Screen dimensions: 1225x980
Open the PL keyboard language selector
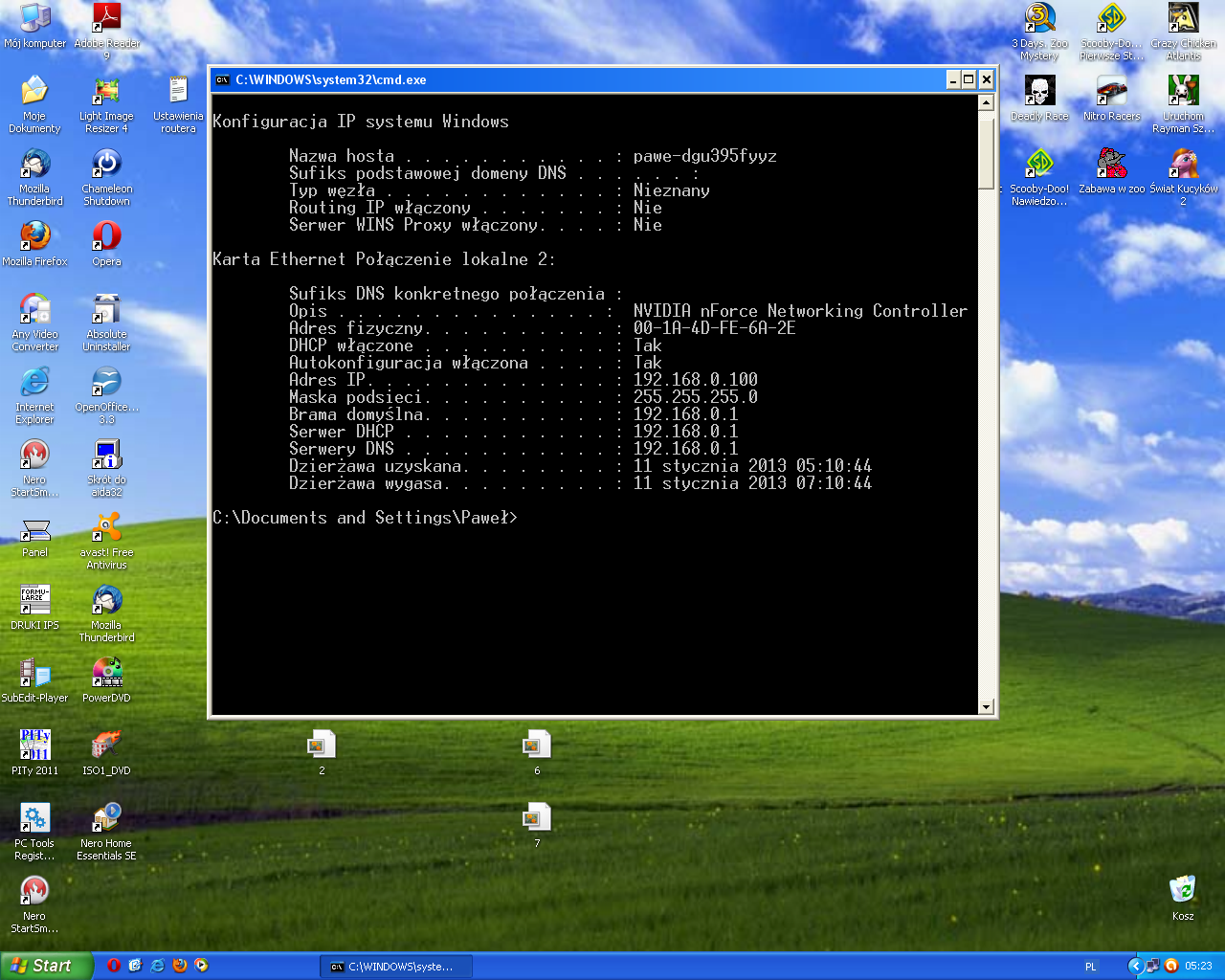tap(1090, 967)
